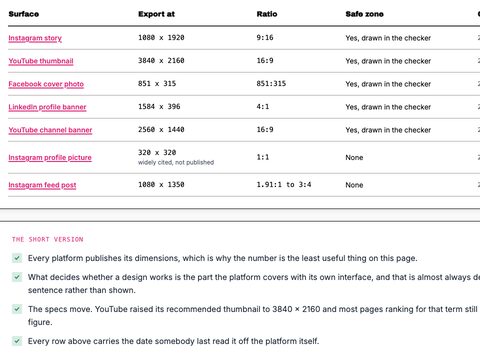480x360 pixels.
Task: Click the 'THE SHORT VERSION' heading
Action: coord(48,239)
